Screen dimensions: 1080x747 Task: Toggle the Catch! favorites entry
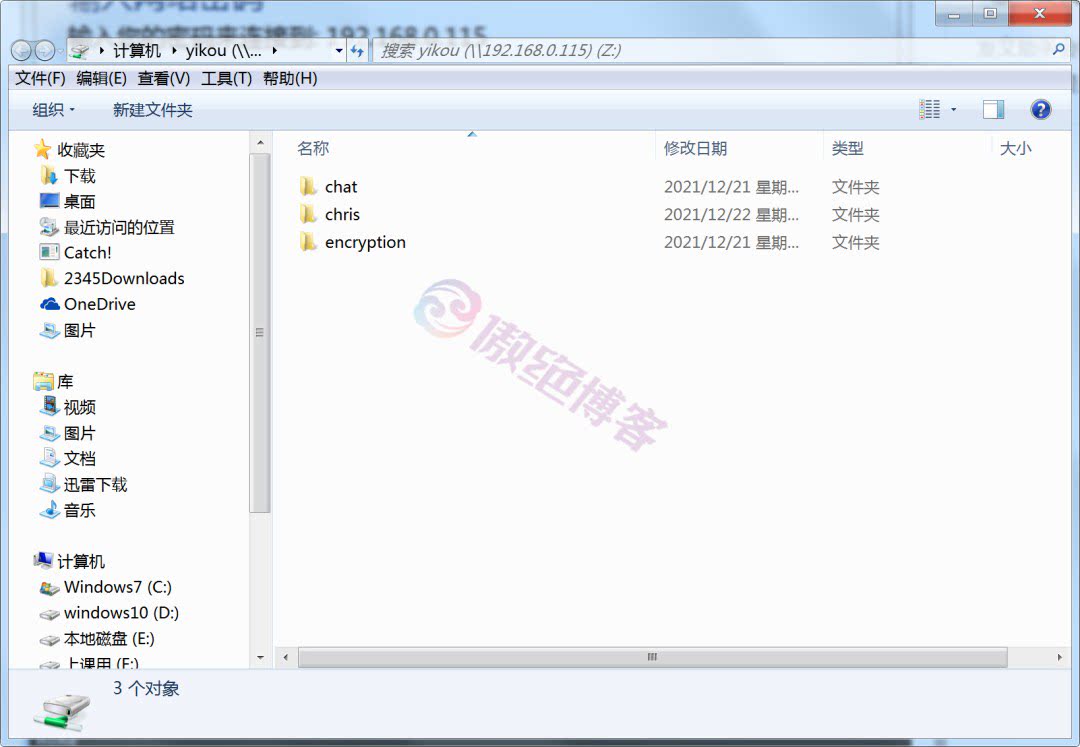click(x=86, y=252)
